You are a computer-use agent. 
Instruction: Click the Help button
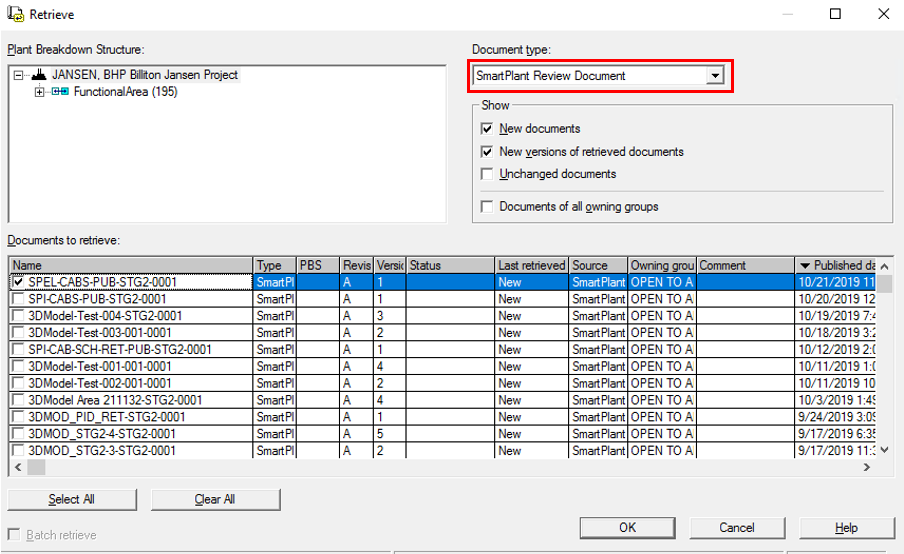(x=846, y=527)
